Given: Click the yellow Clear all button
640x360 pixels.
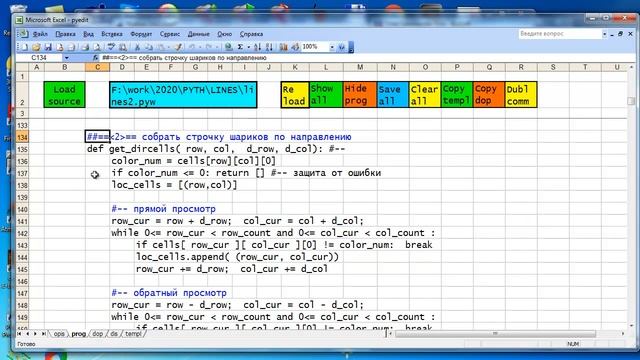Looking at the screenshot, I should pos(425,95).
